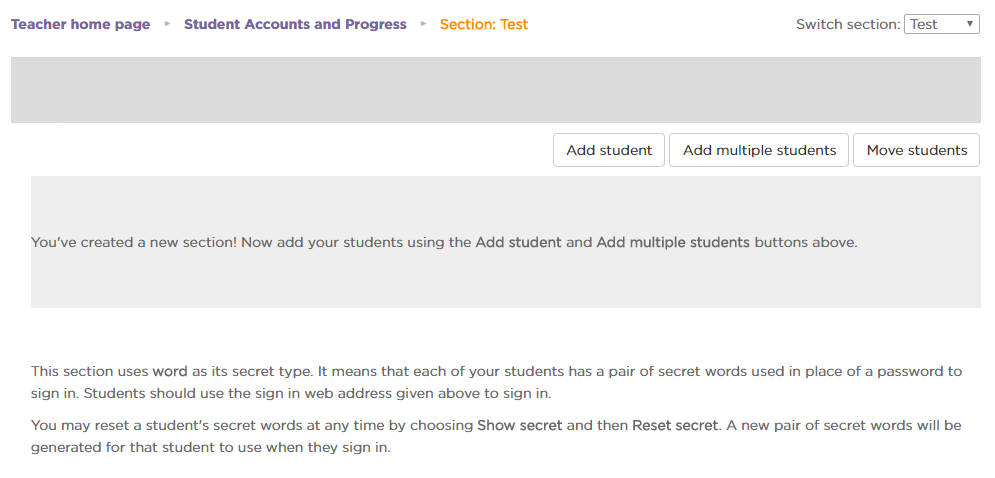Click the bold 'word' secret type text
The image size is (995, 478).
tap(170, 371)
